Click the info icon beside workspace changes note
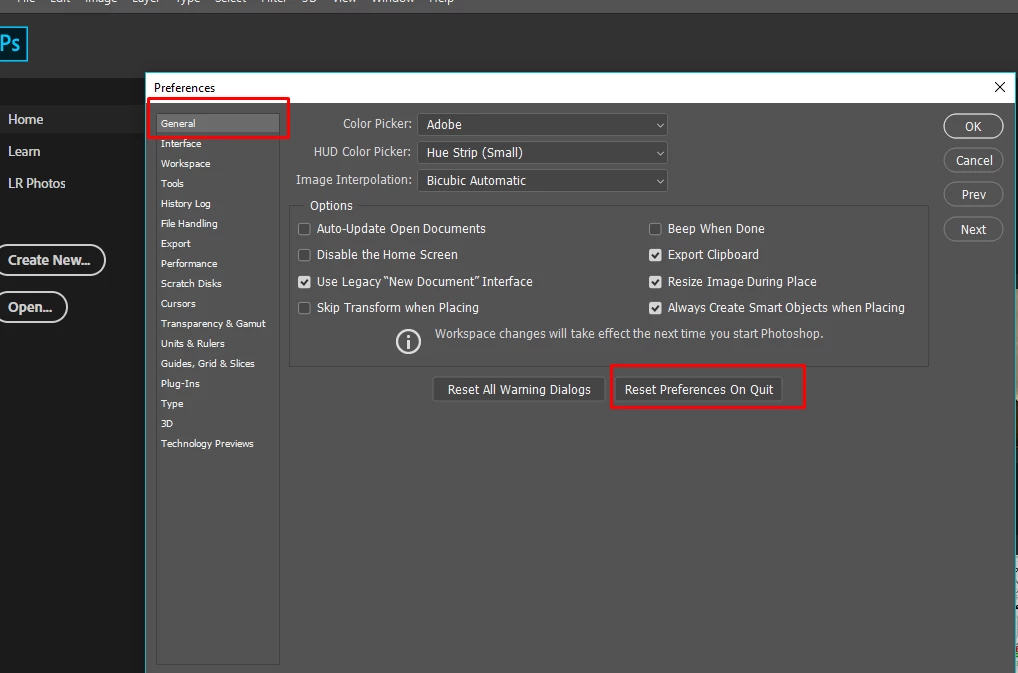 (408, 341)
